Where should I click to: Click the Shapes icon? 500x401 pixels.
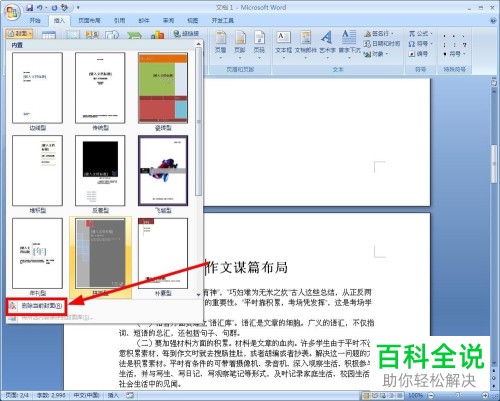tap(112, 35)
